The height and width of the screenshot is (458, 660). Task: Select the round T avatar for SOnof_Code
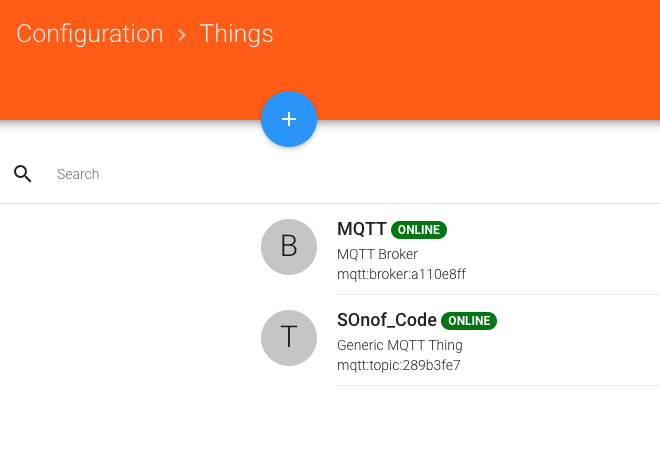(x=289, y=337)
